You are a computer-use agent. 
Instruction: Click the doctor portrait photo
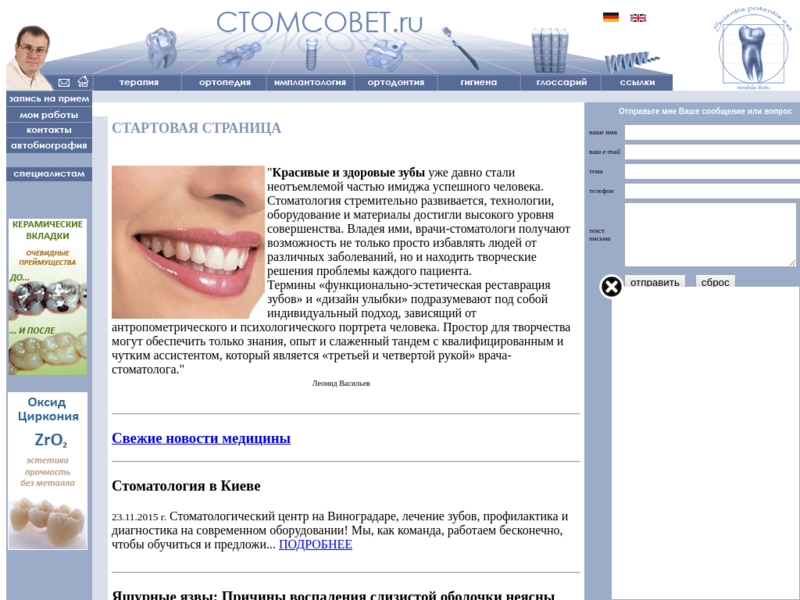click(30, 57)
